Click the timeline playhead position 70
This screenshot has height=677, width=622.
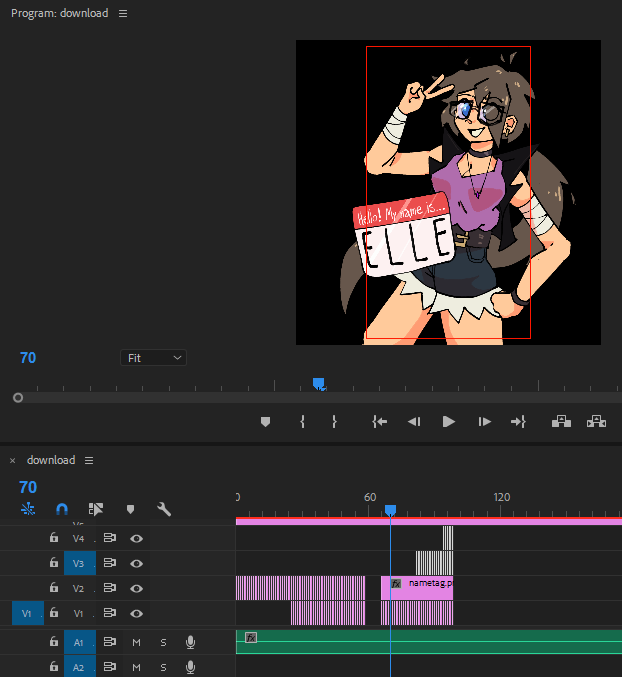click(28, 487)
